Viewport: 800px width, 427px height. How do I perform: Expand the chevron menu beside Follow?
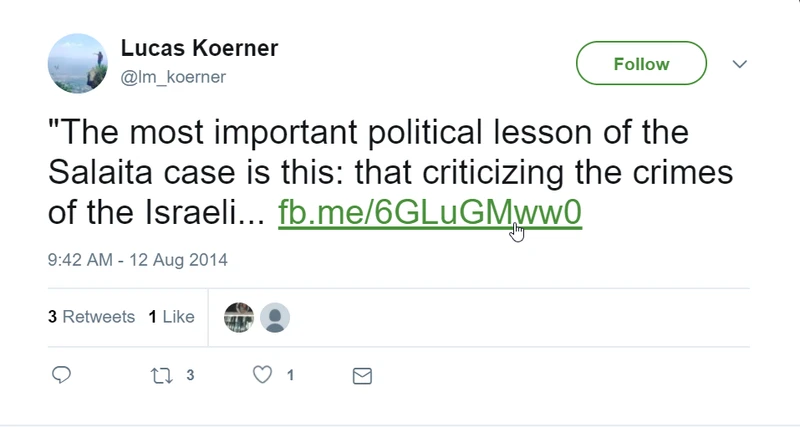pyautogui.click(x=740, y=64)
